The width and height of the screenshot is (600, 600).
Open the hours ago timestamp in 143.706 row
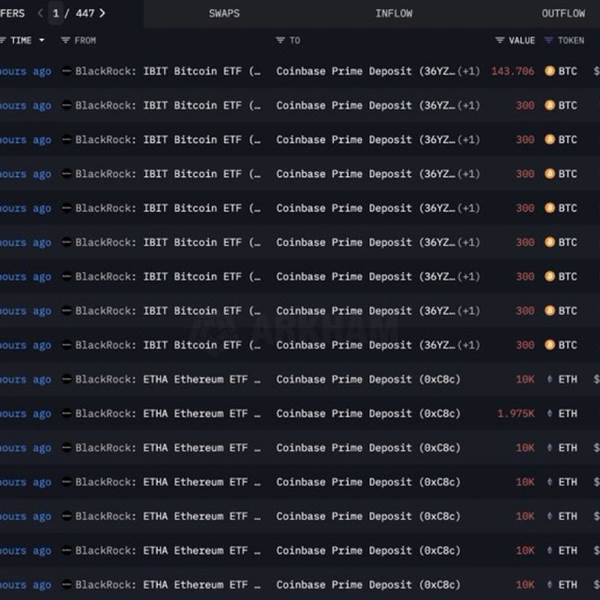26,72
